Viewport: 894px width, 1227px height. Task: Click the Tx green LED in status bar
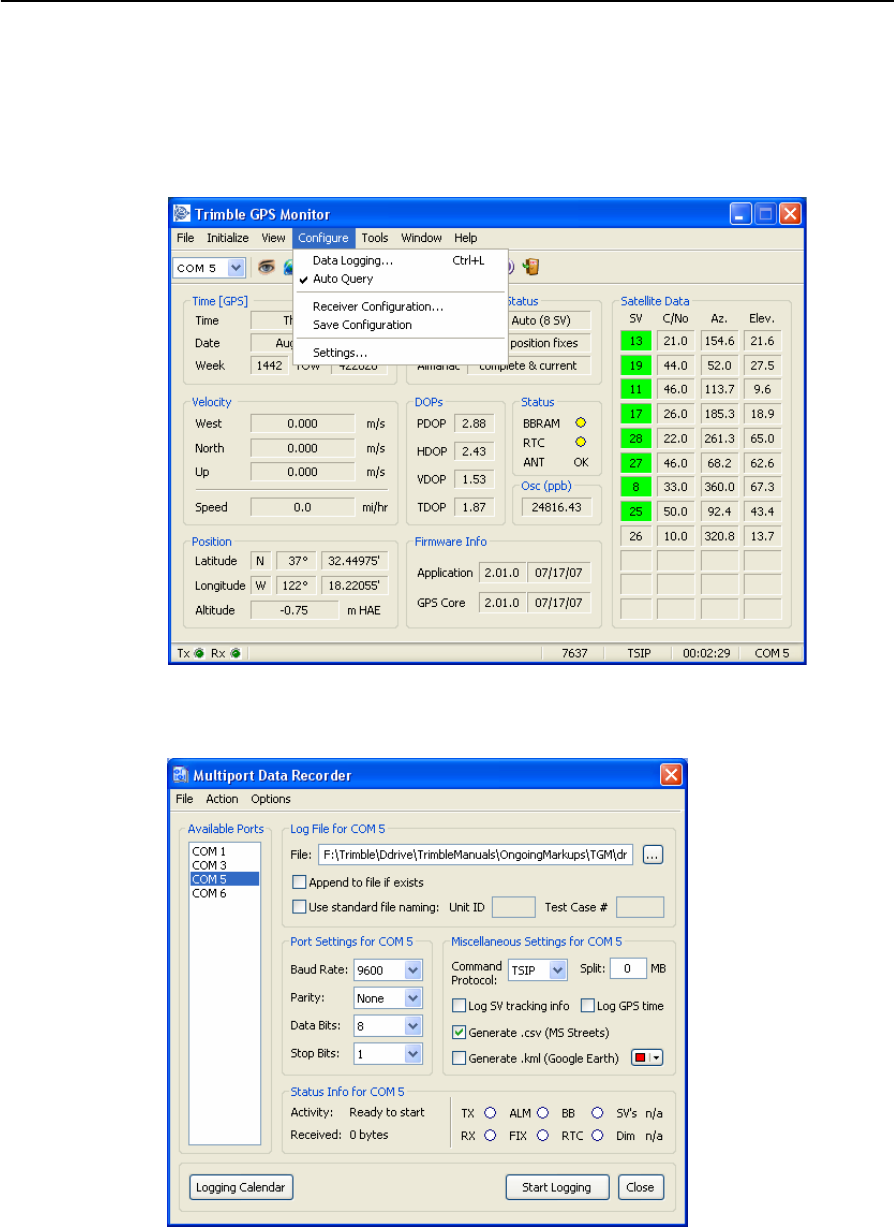[x=200, y=654]
